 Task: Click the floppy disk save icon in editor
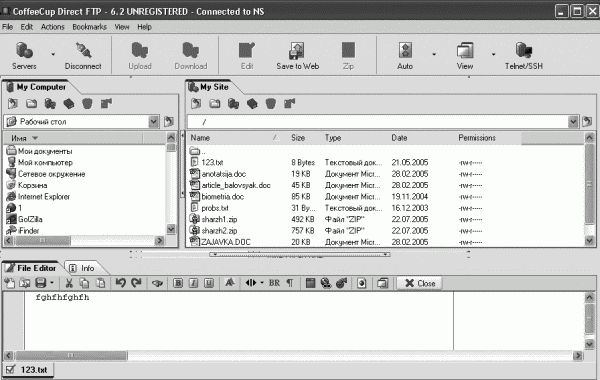[41, 283]
